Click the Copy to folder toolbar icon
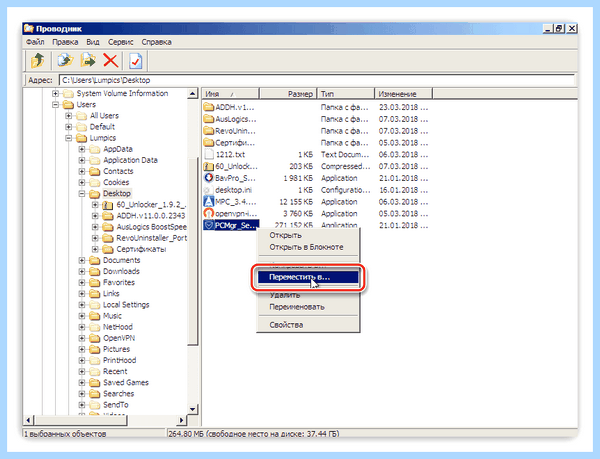This screenshot has height=459, width=600. point(65,60)
